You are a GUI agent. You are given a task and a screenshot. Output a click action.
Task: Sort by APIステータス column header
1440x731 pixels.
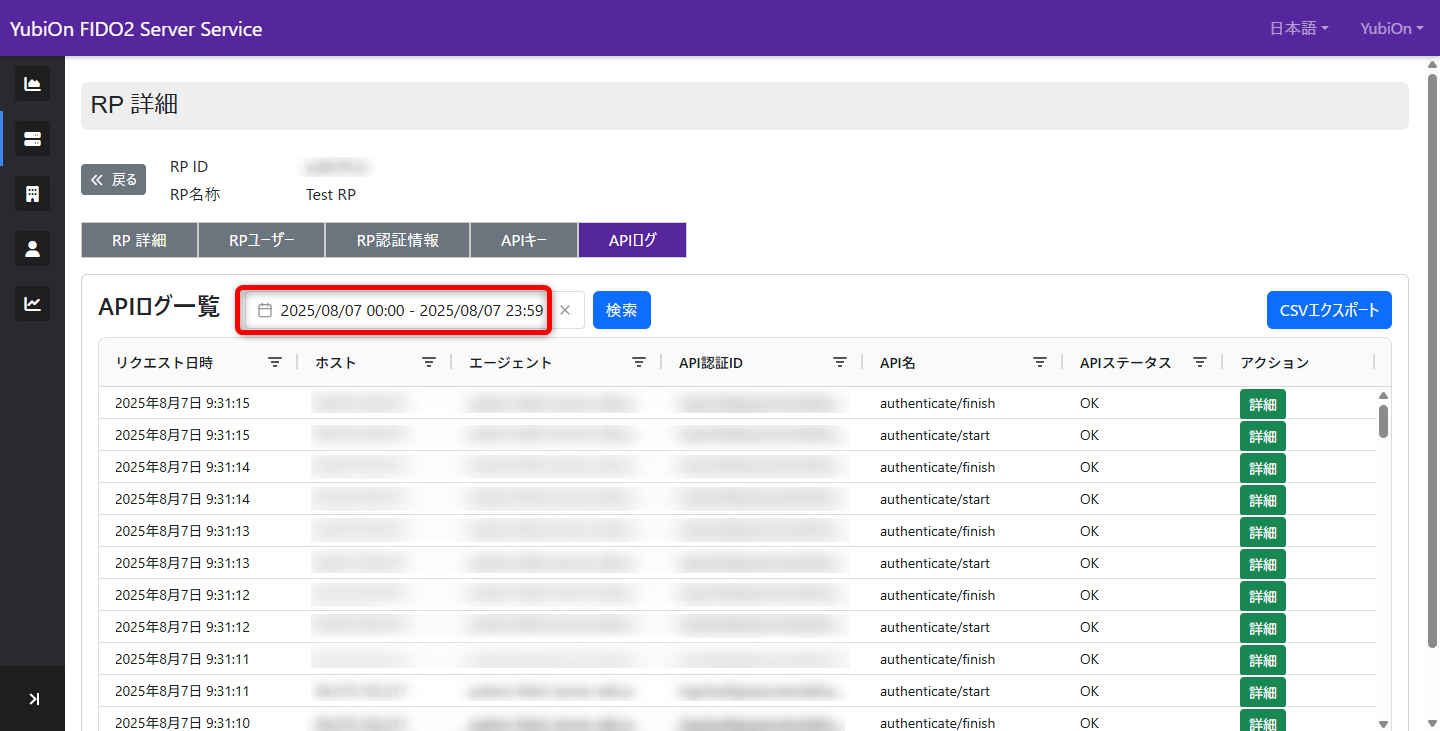click(x=1125, y=363)
